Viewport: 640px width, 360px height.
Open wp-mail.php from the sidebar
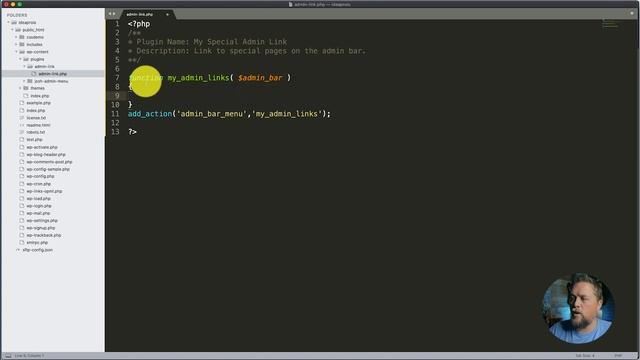(38, 213)
